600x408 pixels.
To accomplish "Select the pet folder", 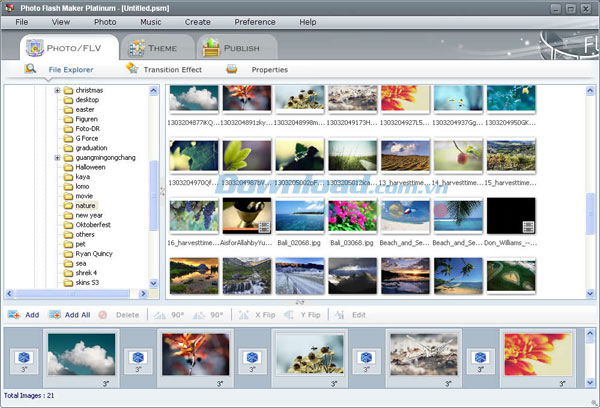I will pyautogui.click(x=75, y=244).
